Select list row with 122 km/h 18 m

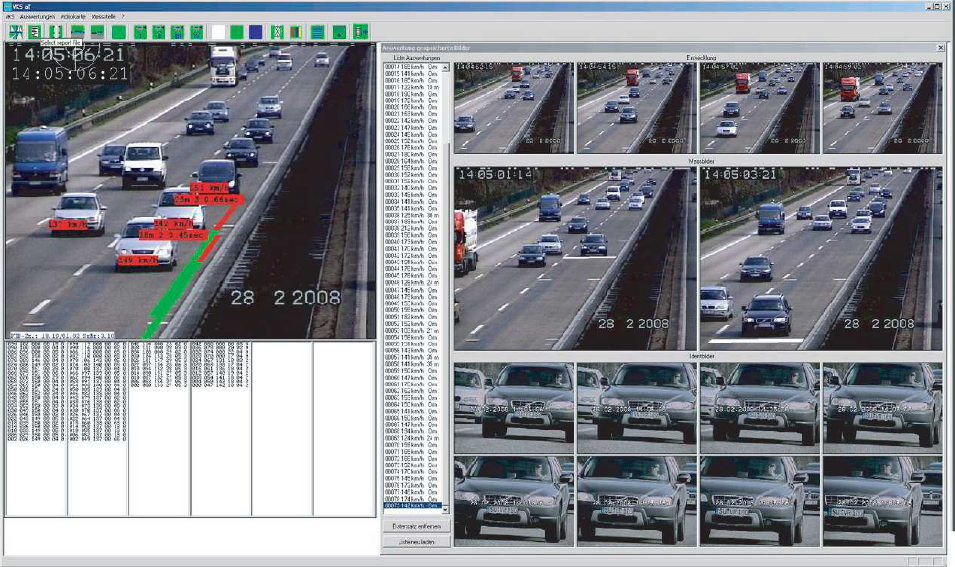click(412, 87)
